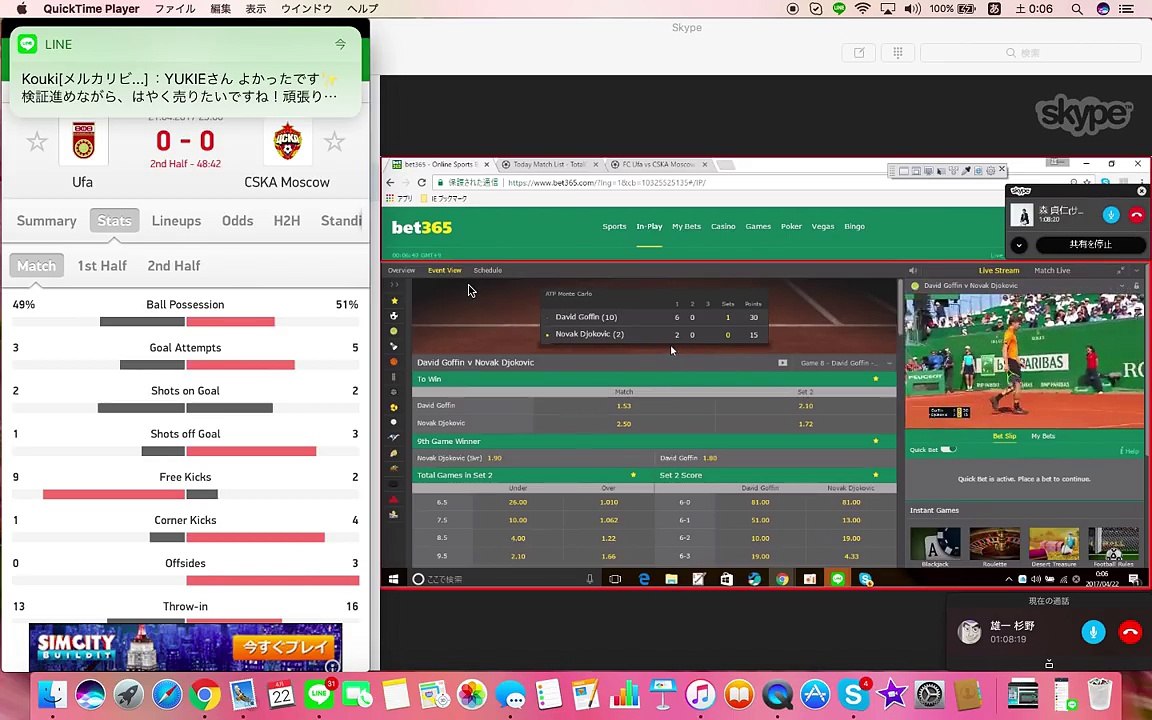Open LINE on the Windows taskbar
The image size is (1152, 720).
click(838, 579)
